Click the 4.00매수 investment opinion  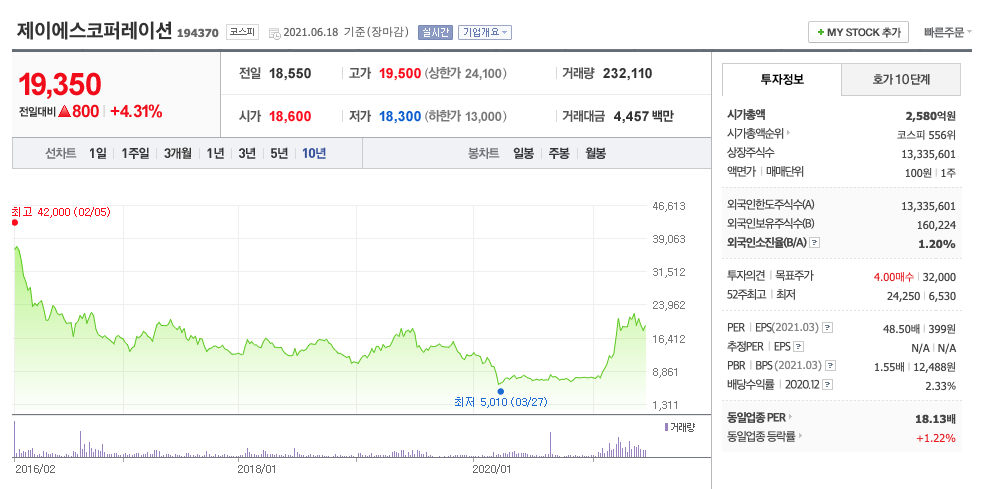pyautogui.click(x=895, y=277)
